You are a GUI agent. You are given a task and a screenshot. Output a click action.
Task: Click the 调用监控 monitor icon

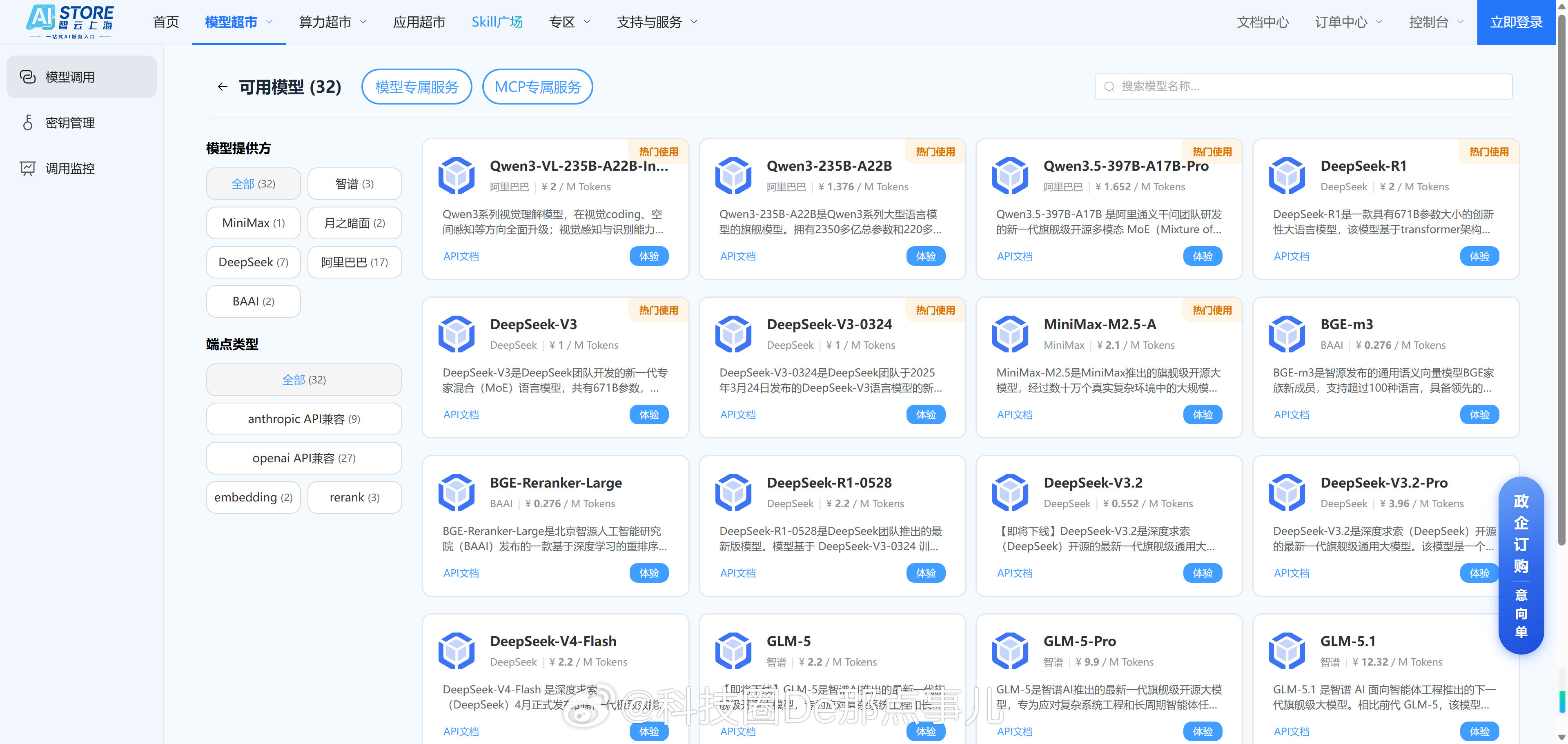coord(27,169)
